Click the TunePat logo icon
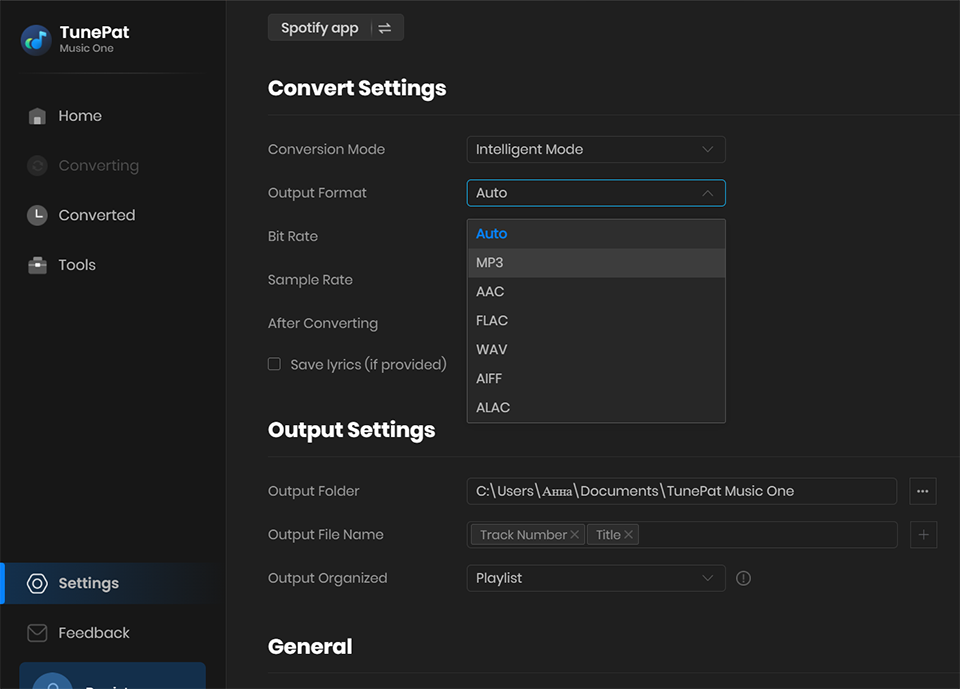This screenshot has height=689, width=960. click(36, 40)
